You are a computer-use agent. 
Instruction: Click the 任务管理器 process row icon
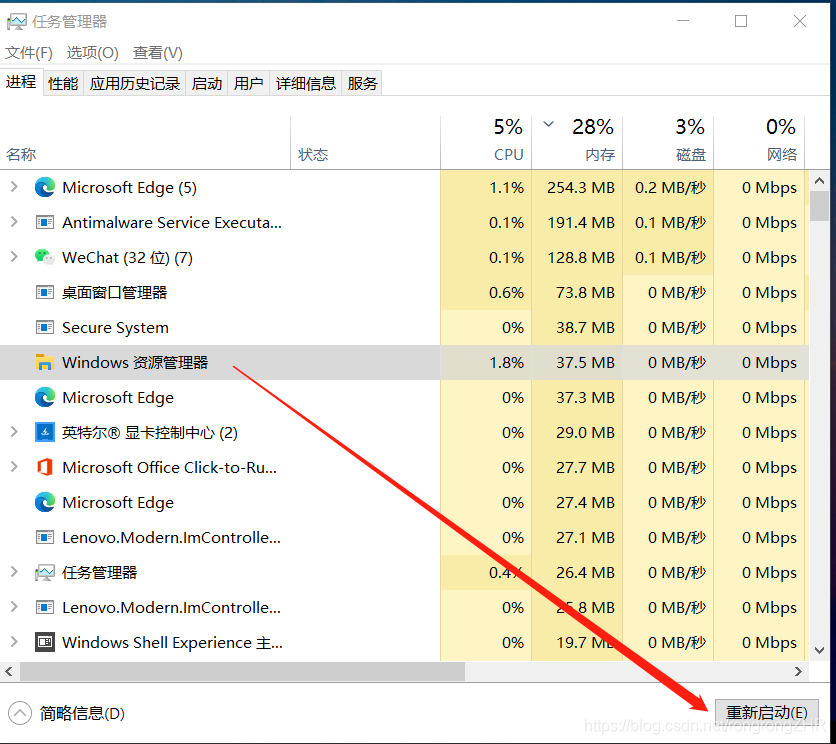[x=45, y=573]
